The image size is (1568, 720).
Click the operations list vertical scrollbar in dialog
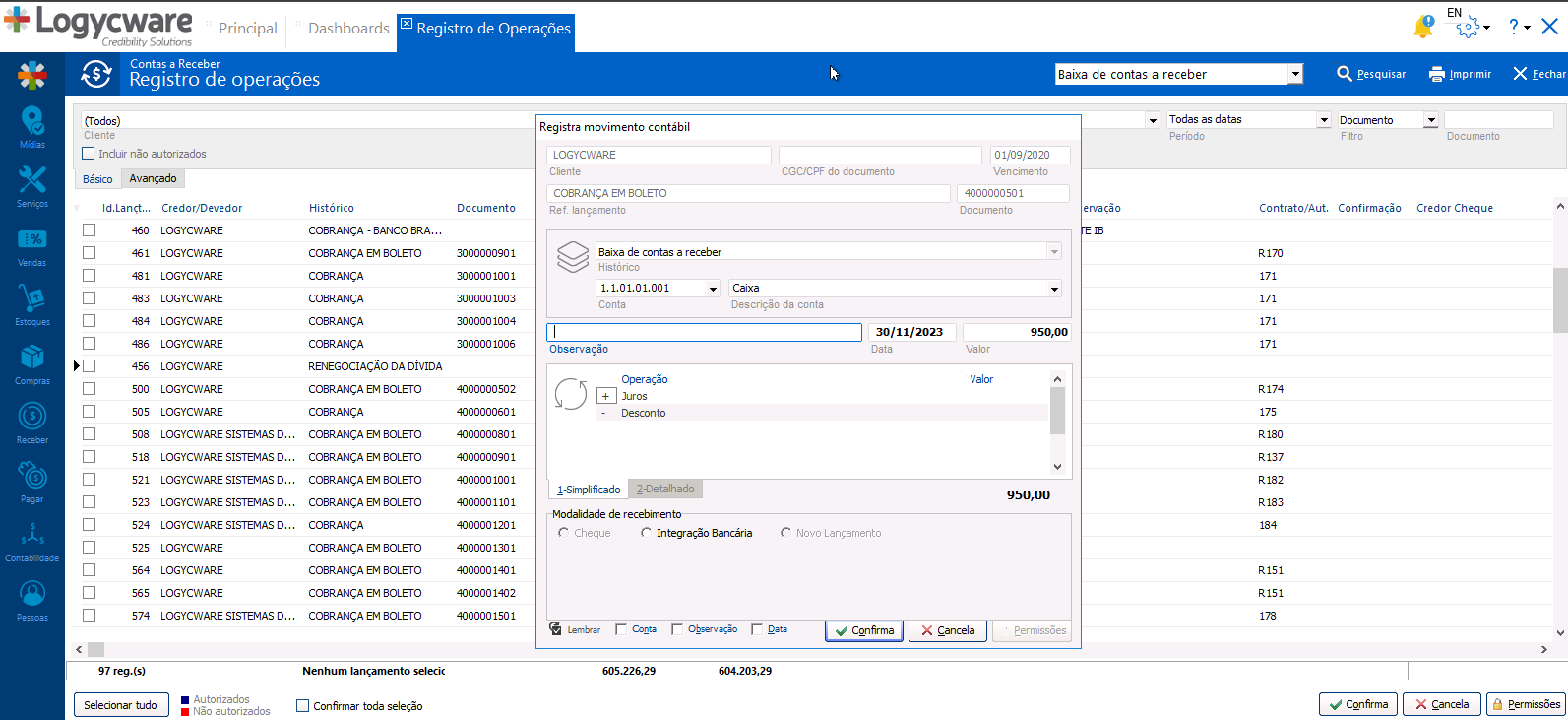pyautogui.click(x=1057, y=410)
